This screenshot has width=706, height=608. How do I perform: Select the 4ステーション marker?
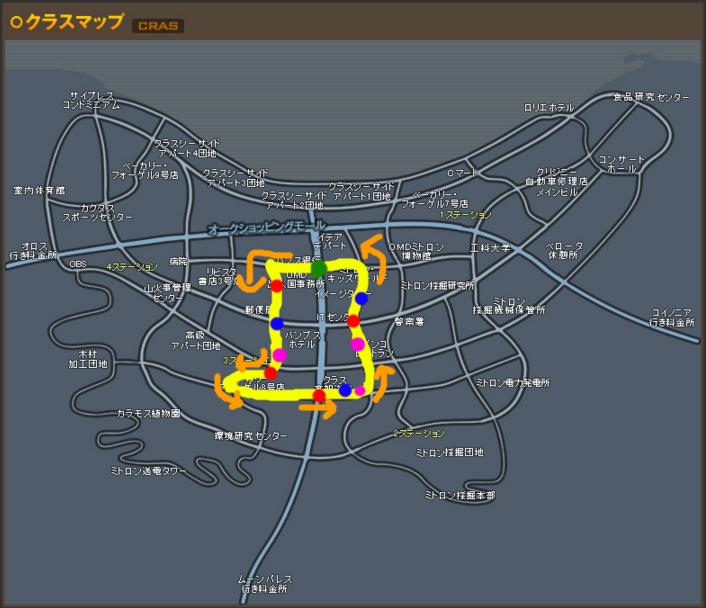pos(132,267)
